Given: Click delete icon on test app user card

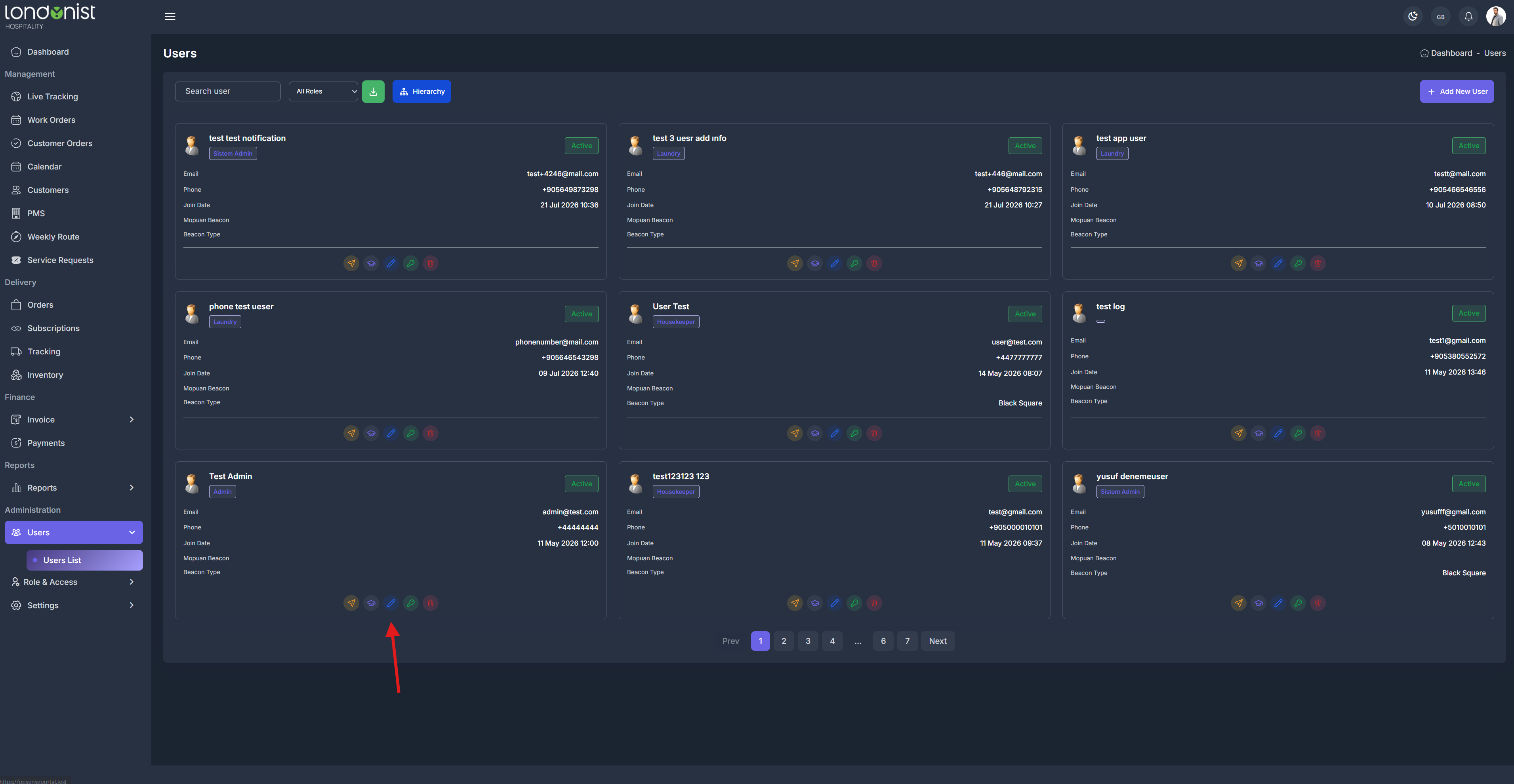Looking at the screenshot, I should (1318, 263).
